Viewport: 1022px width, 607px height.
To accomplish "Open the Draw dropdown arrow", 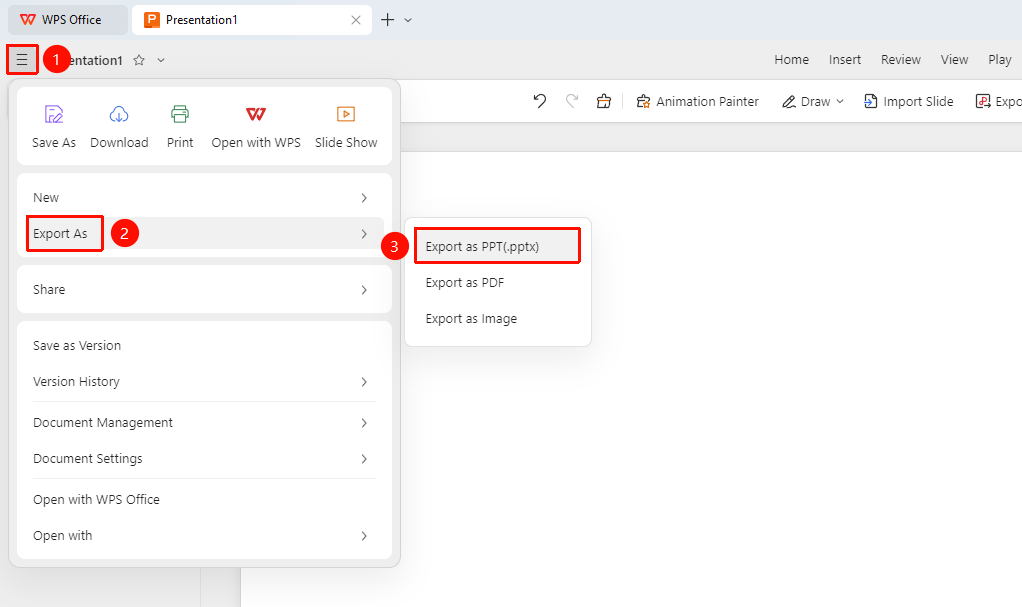I will pos(840,102).
